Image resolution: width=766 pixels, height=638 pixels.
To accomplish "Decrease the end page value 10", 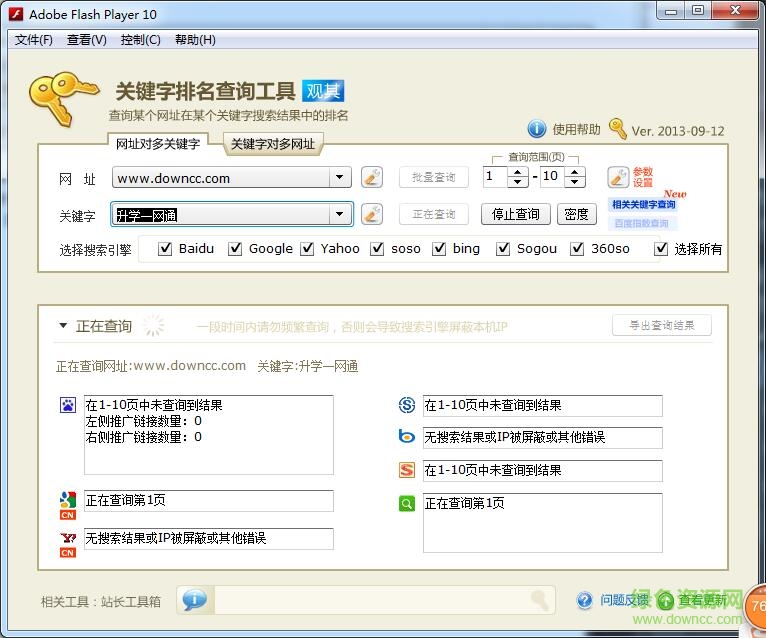I will pos(575,182).
